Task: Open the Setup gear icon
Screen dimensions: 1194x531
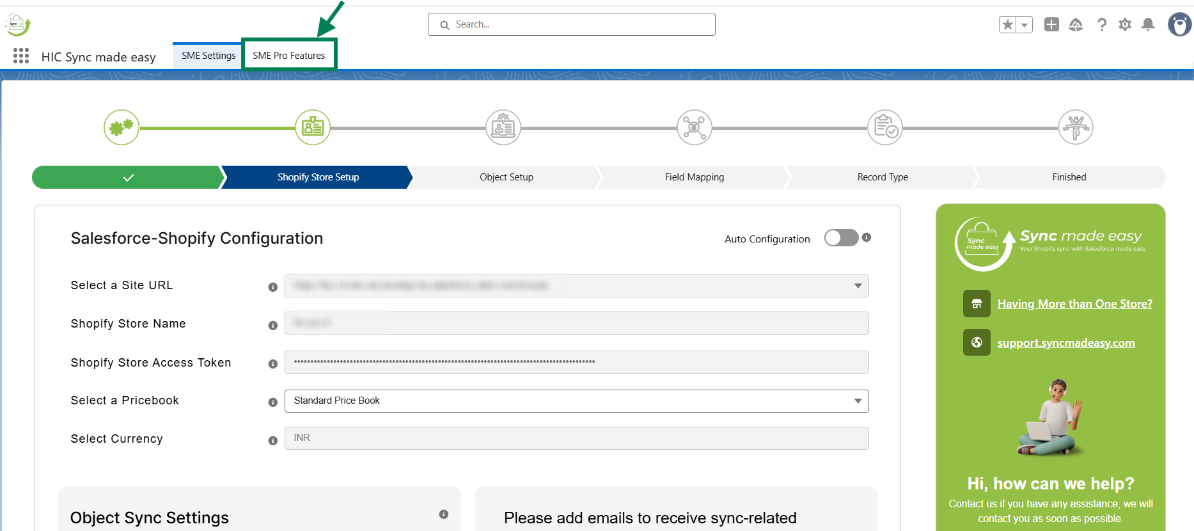Action: tap(1125, 24)
